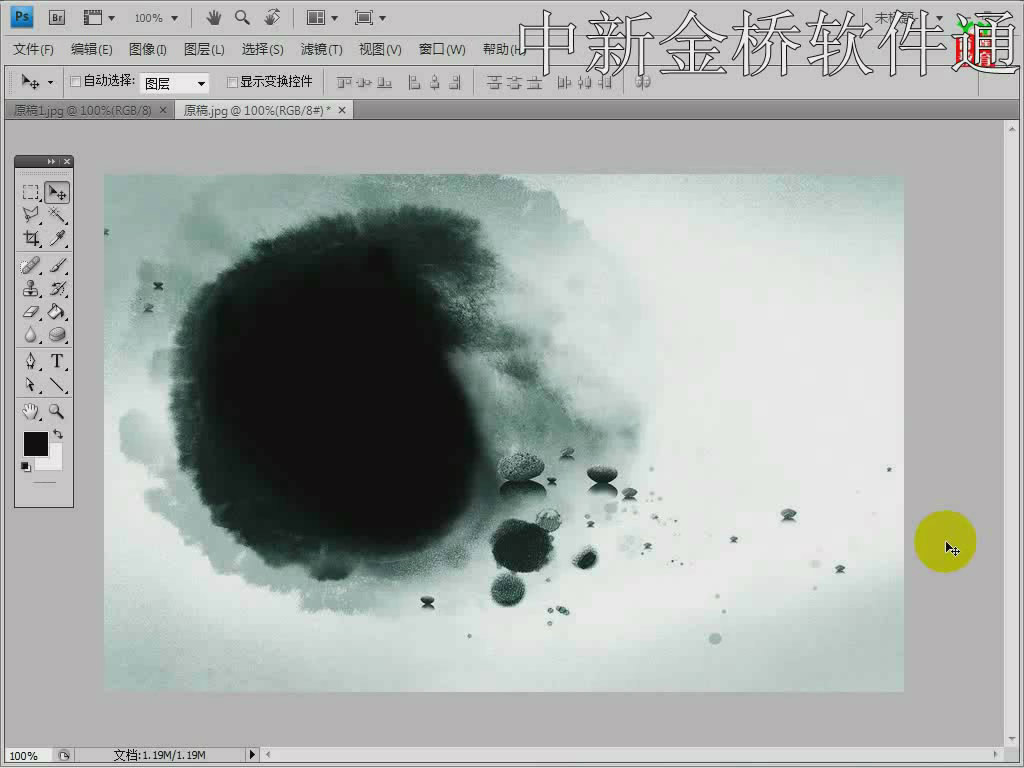Select the Polygonal Lasso tool
This screenshot has height=768, width=1024.
(x=31, y=215)
